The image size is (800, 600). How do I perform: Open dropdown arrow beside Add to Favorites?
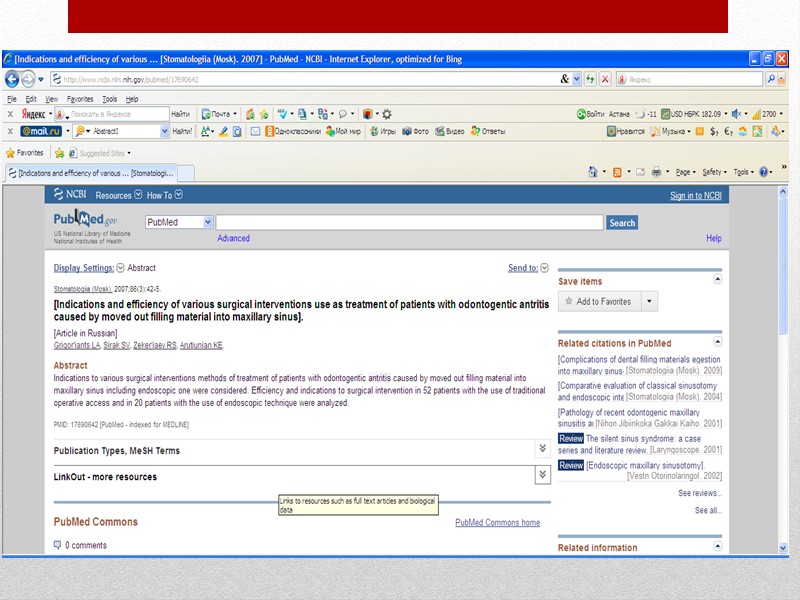649,301
